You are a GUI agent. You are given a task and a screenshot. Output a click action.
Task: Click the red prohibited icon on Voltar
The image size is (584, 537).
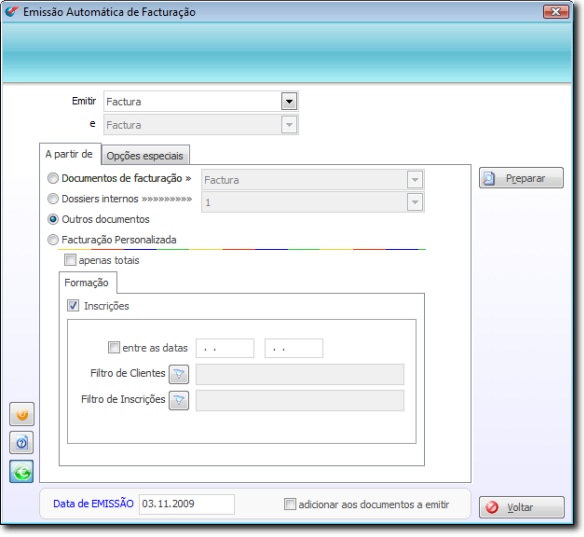point(492,507)
